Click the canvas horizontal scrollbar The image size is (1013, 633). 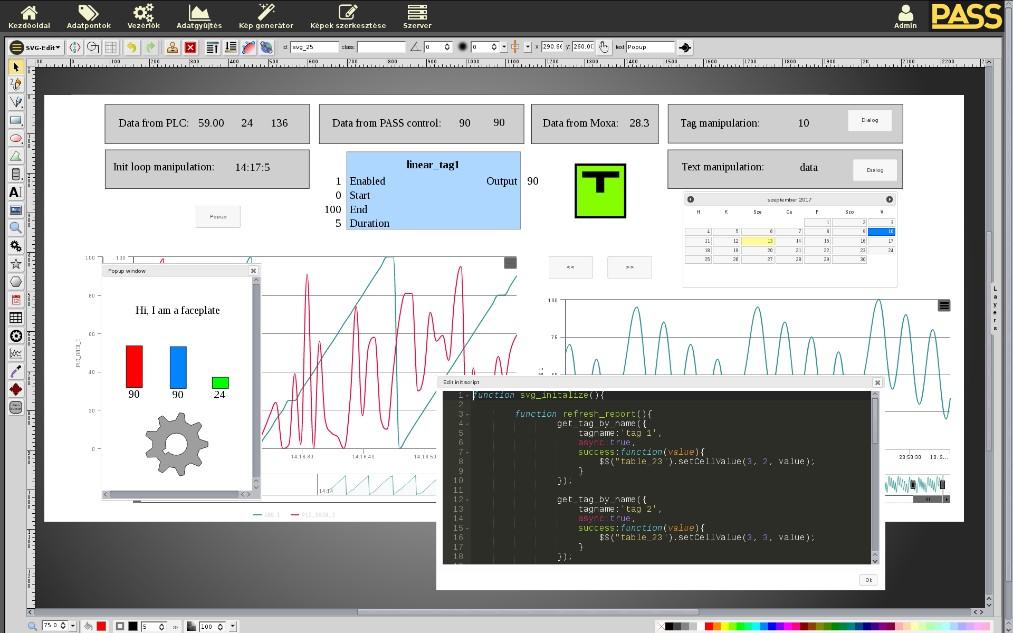[x=528, y=612]
